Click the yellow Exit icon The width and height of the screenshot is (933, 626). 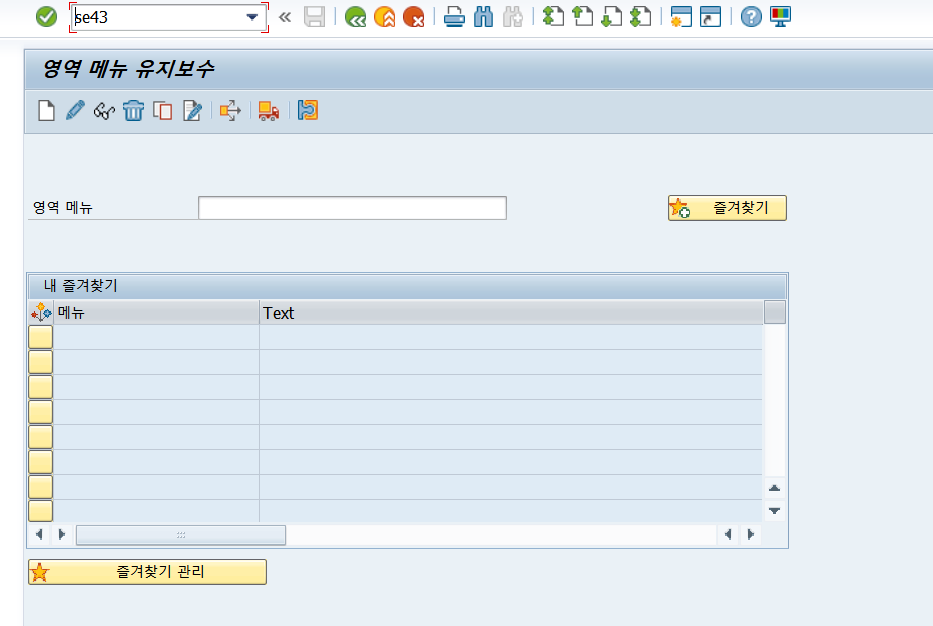click(x=384, y=17)
